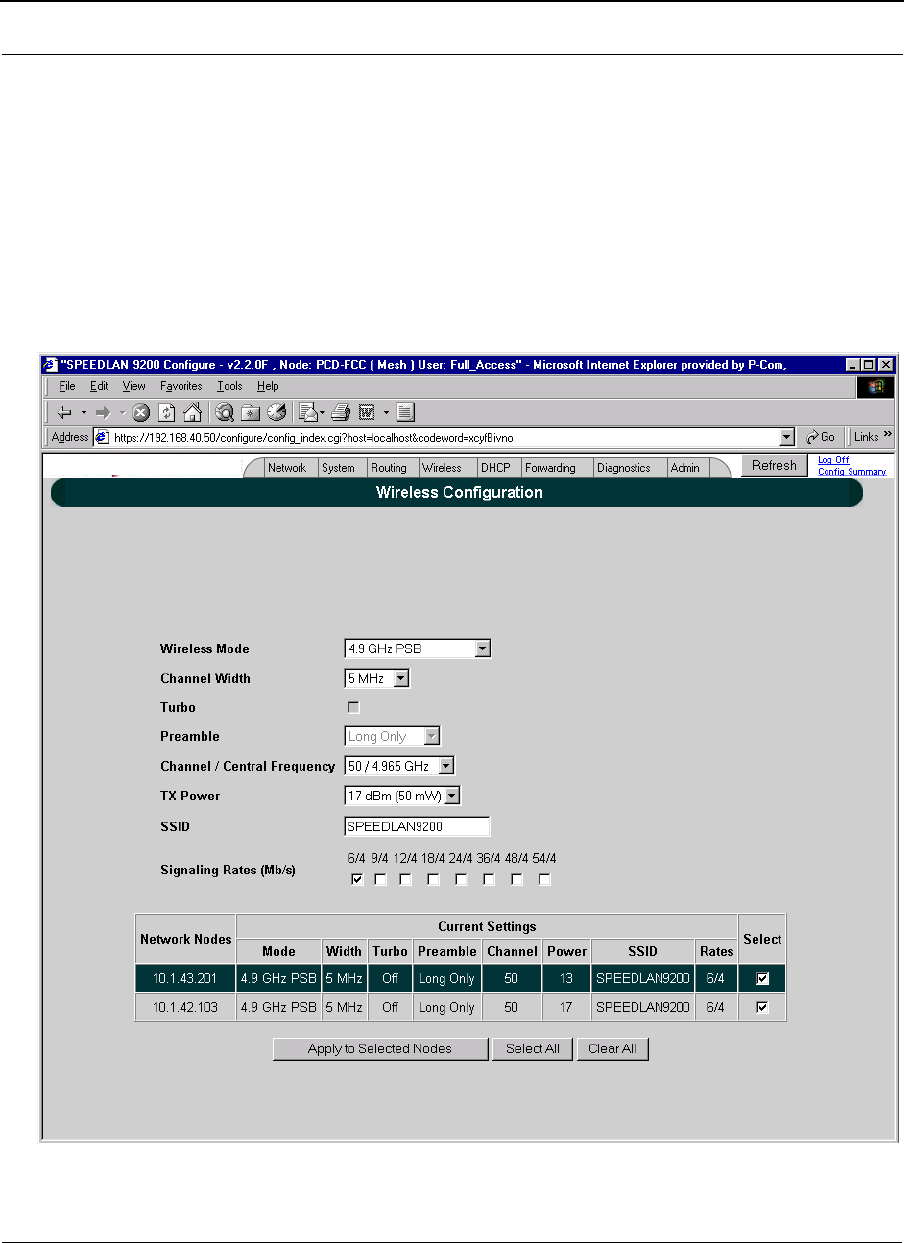The height and width of the screenshot is (1243, 904).
Task: Click the Refresh button beside tabs
Action: pyautogui.click(x=774, y=466)
